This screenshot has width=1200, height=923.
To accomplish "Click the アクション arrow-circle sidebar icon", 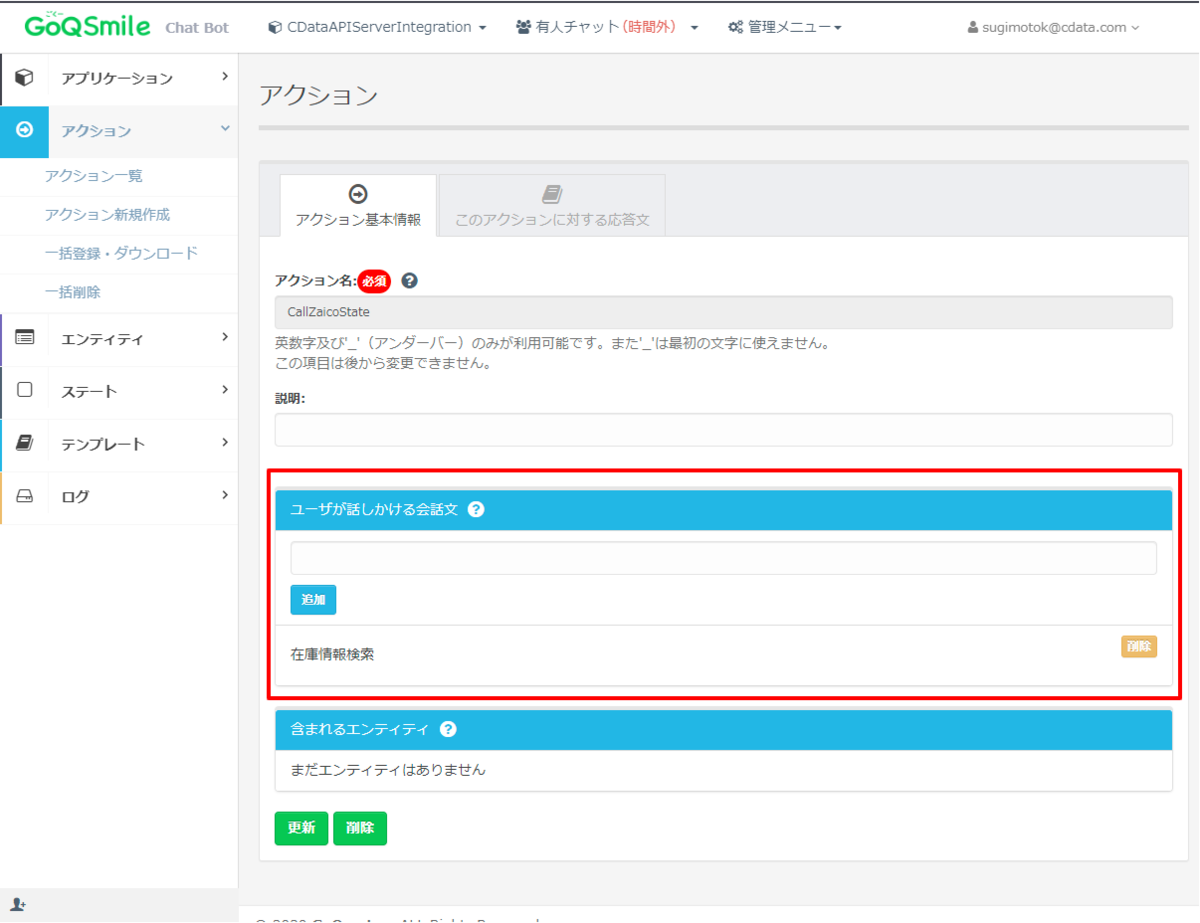I will click(24, 131).
